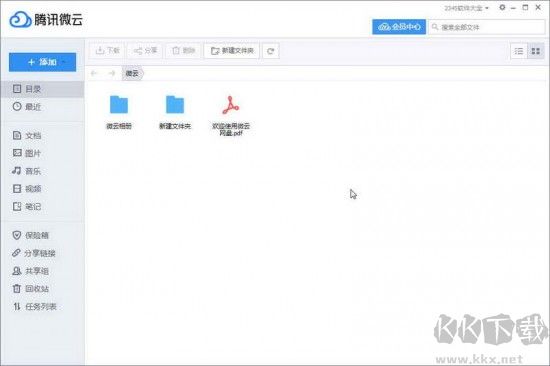
Task: Create a folder with 新建文件夹
Action: 232,51
